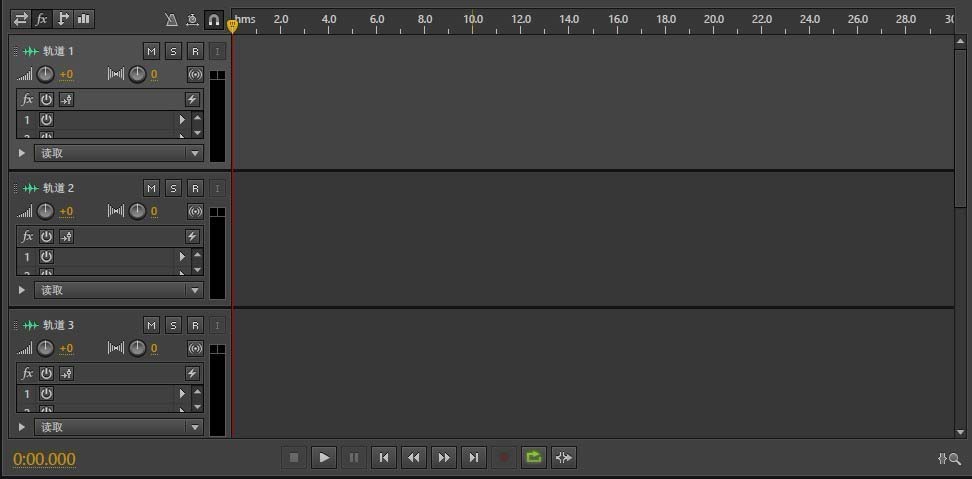The image size is (972, 479).
Task: Toggle the metronome
Action: [x=171, y=19]
